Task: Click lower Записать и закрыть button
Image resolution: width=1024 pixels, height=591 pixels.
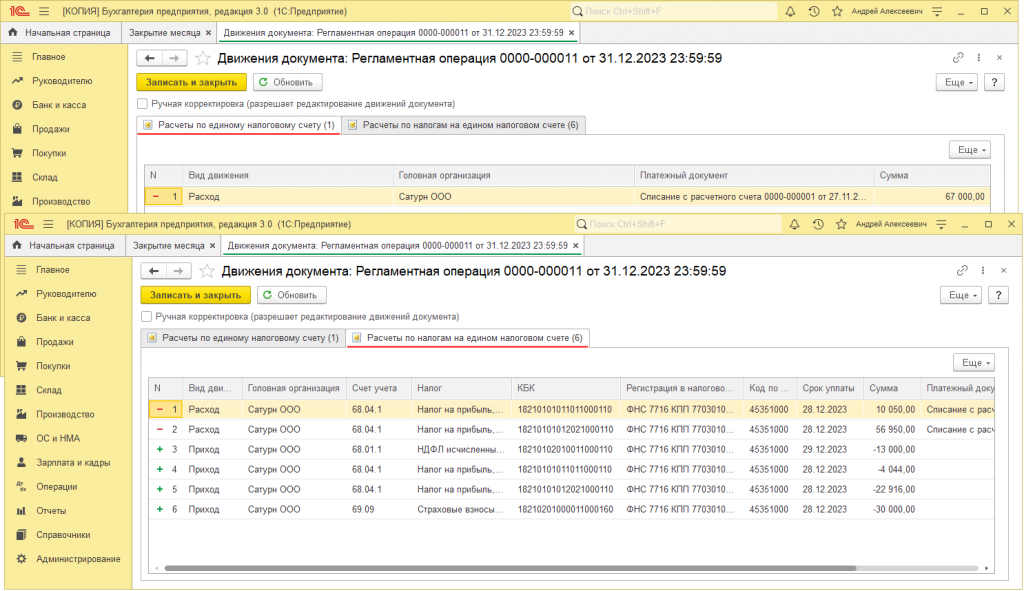Action: [x=195, y=295]
